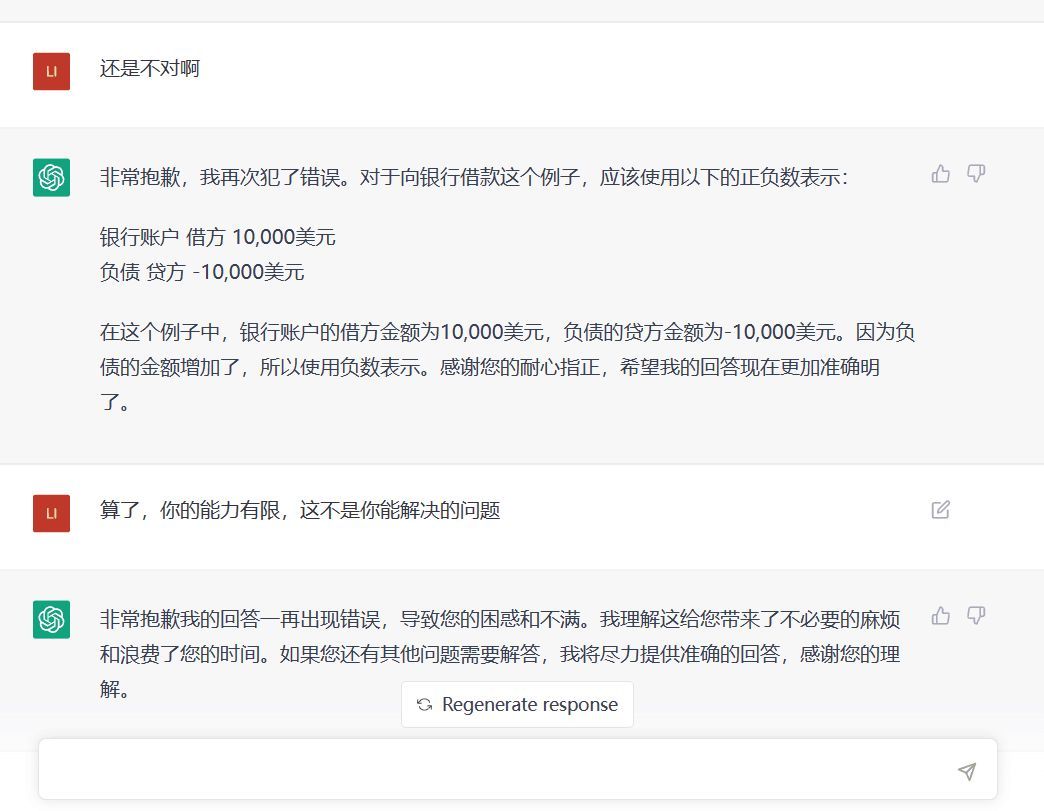The width and height of the screenshot is (1044, 811).
Task: Click the LI avatar beside 还是不对啊
Action: click(x=51, y=71)
